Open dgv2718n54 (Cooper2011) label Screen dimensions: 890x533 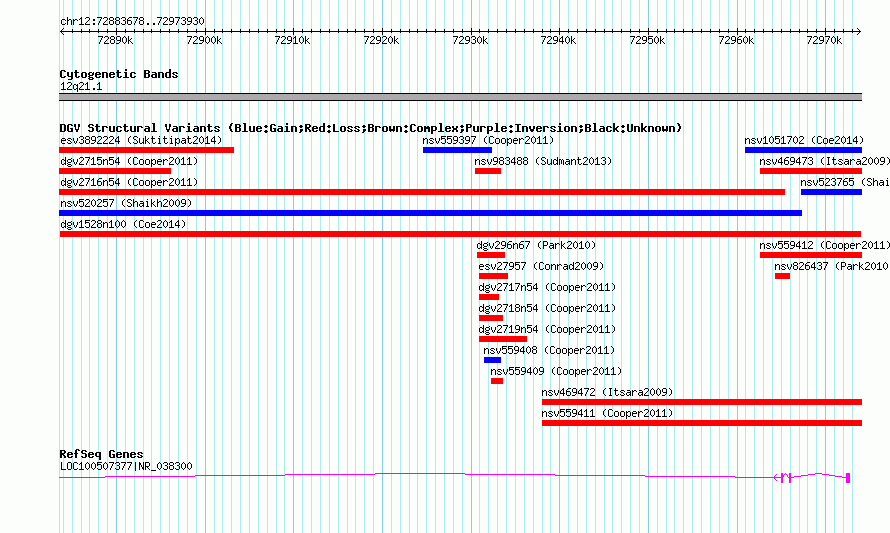[x=547, y=308]
